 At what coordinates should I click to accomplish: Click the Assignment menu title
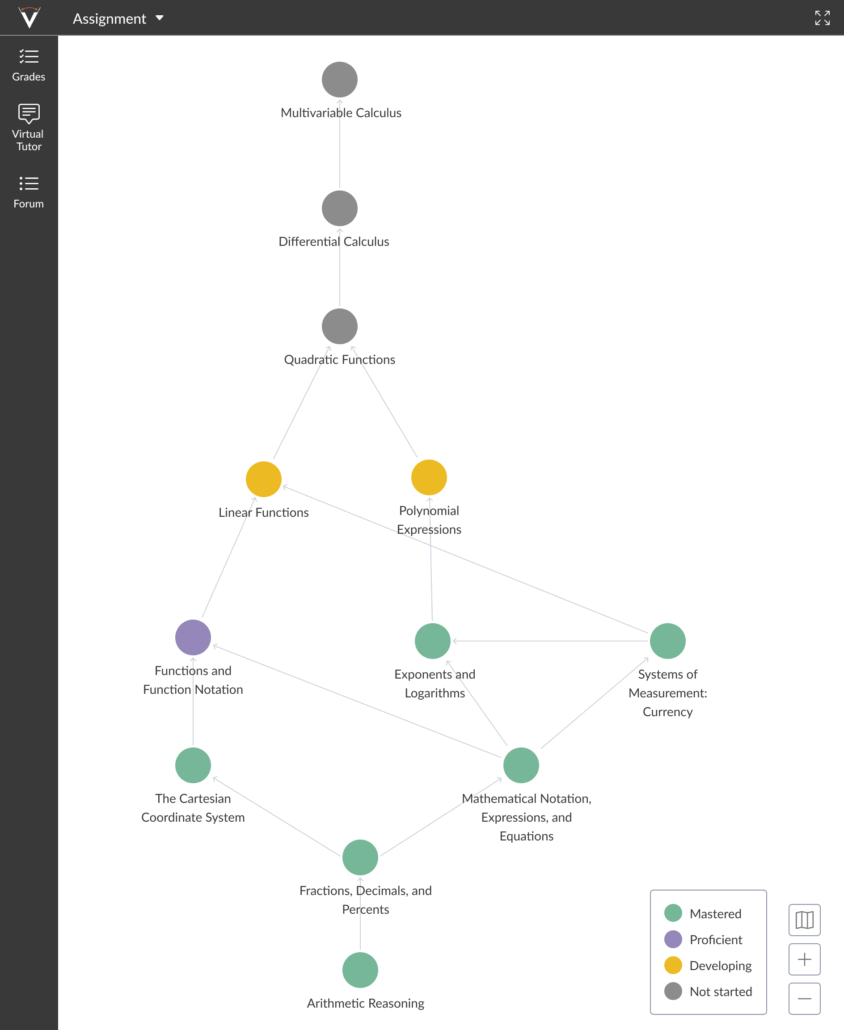point(109,19)
